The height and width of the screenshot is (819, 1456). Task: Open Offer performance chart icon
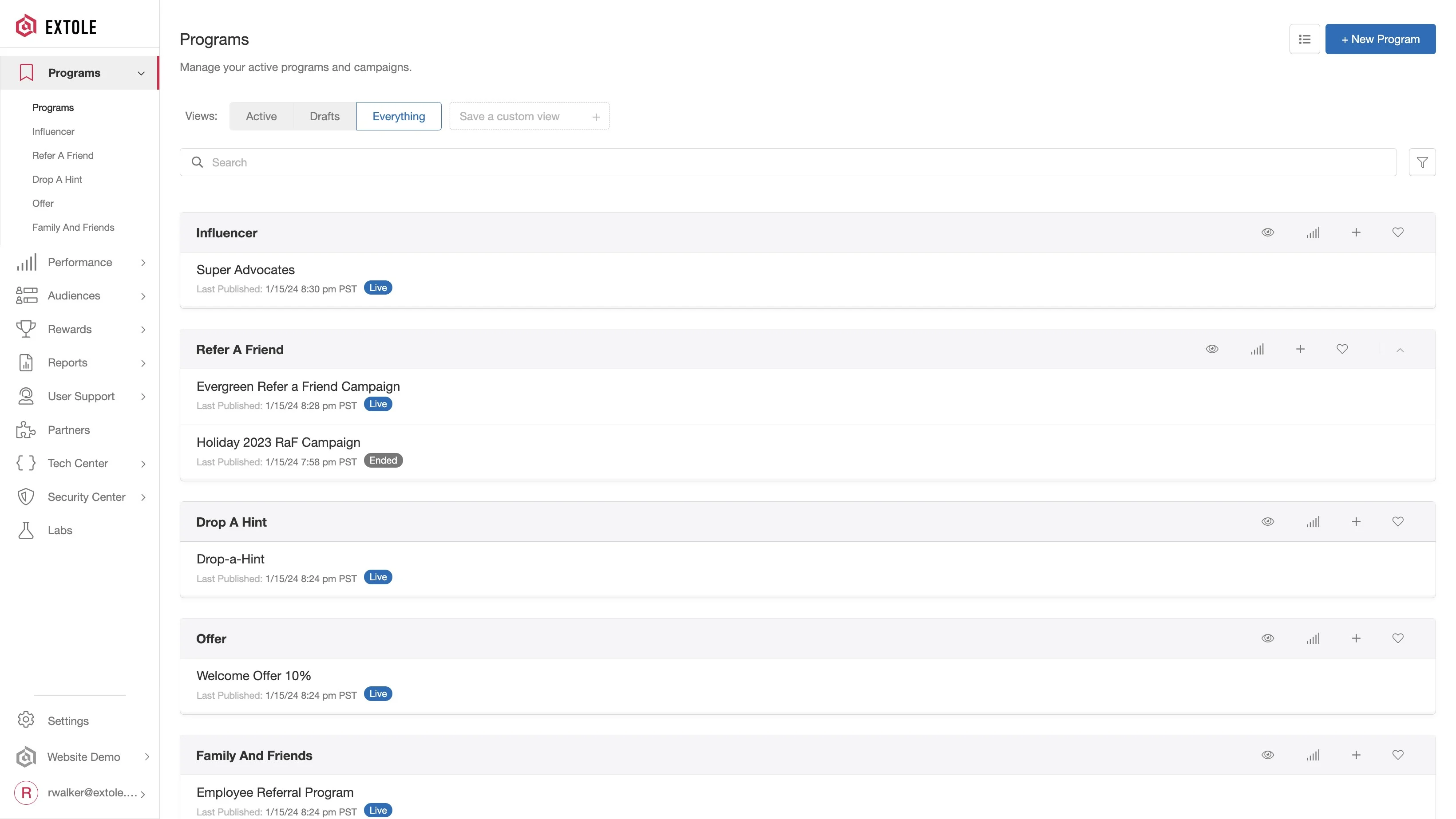(x=1313, y=638)
